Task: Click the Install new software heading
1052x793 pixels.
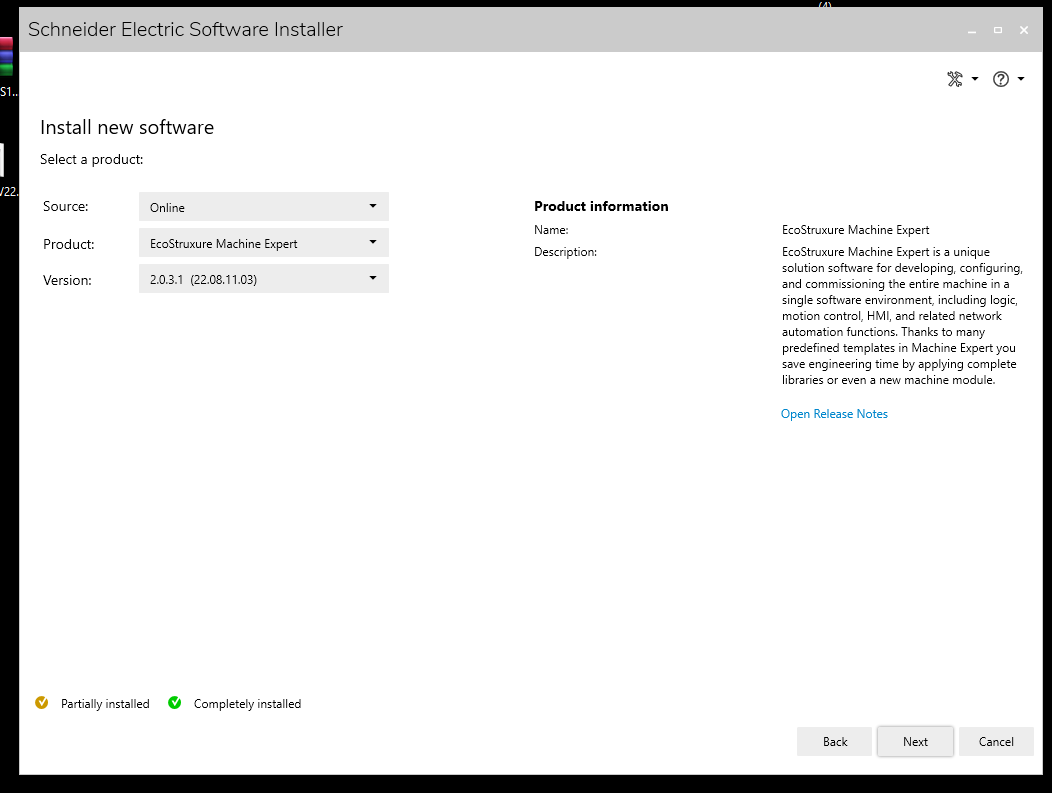Action: pos(127,127)
